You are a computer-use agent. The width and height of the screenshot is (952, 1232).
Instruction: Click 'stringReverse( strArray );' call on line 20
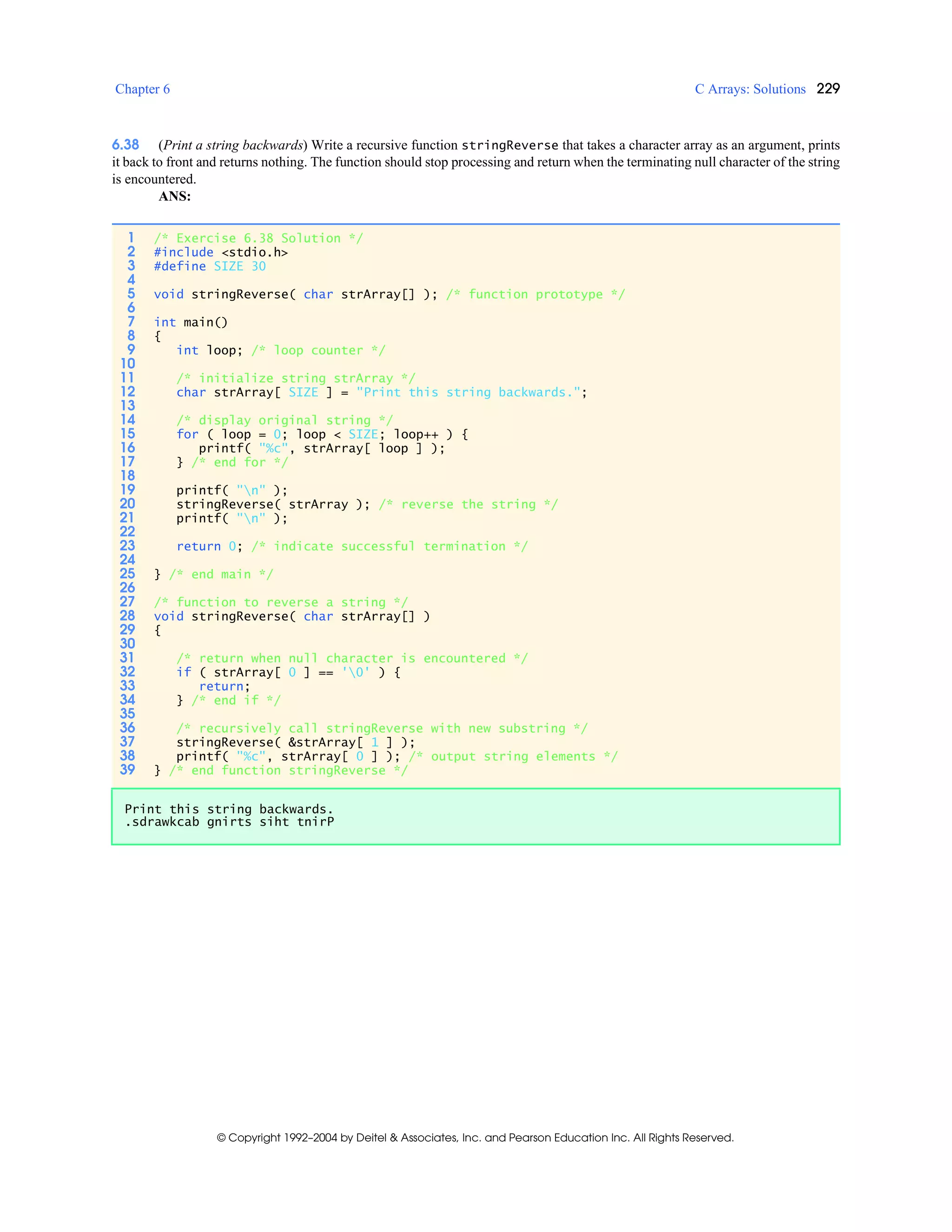pyautogui.click(x=273, y=504)
